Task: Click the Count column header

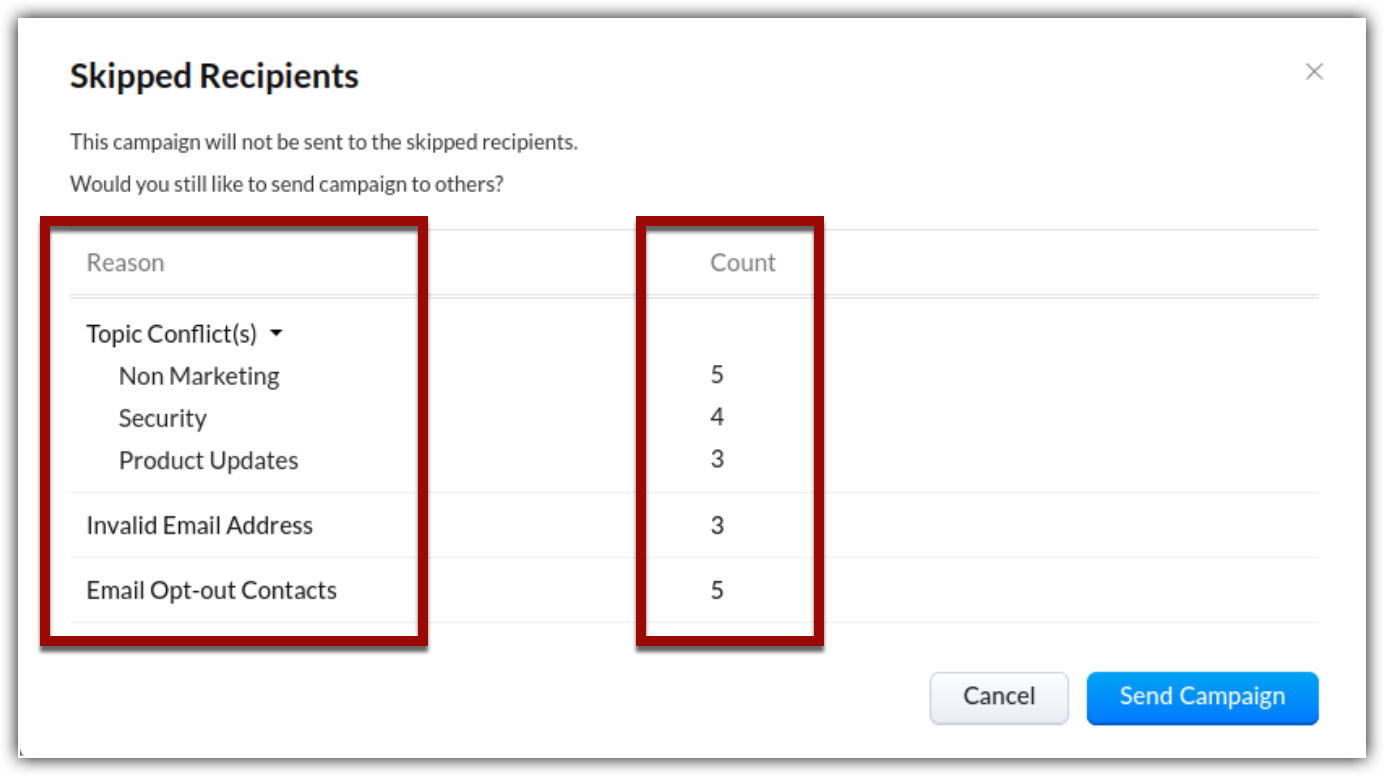Action: click(742, 263)
